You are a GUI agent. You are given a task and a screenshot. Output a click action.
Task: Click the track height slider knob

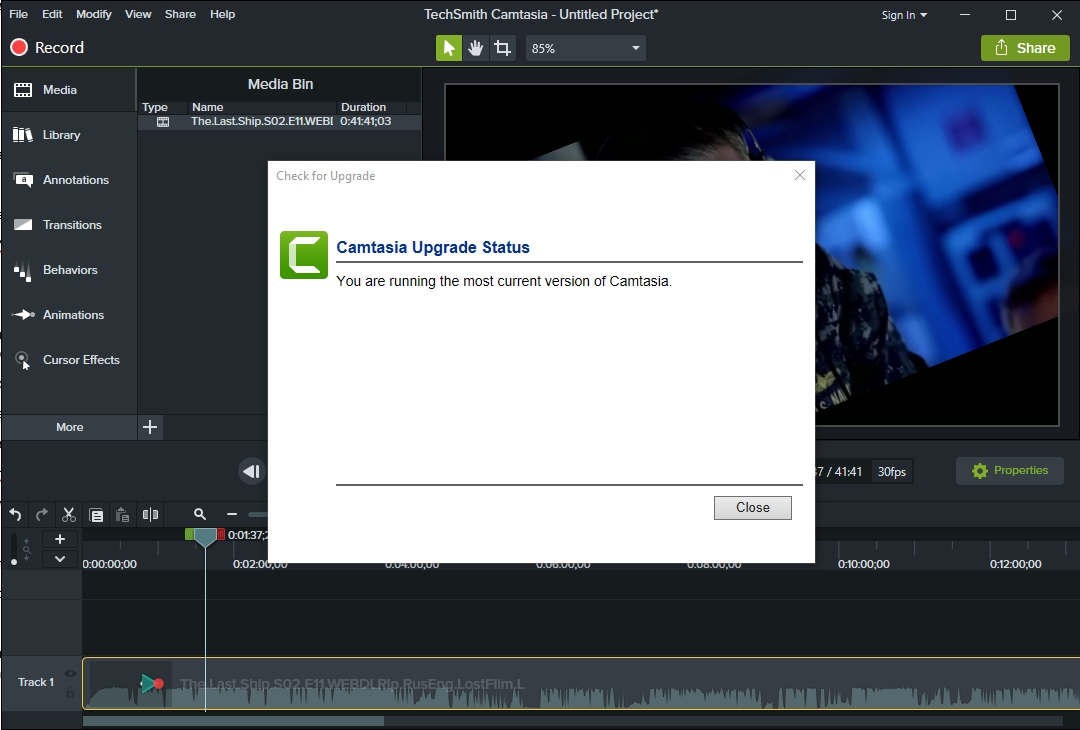pyautogui.click(x=14, y=562)
